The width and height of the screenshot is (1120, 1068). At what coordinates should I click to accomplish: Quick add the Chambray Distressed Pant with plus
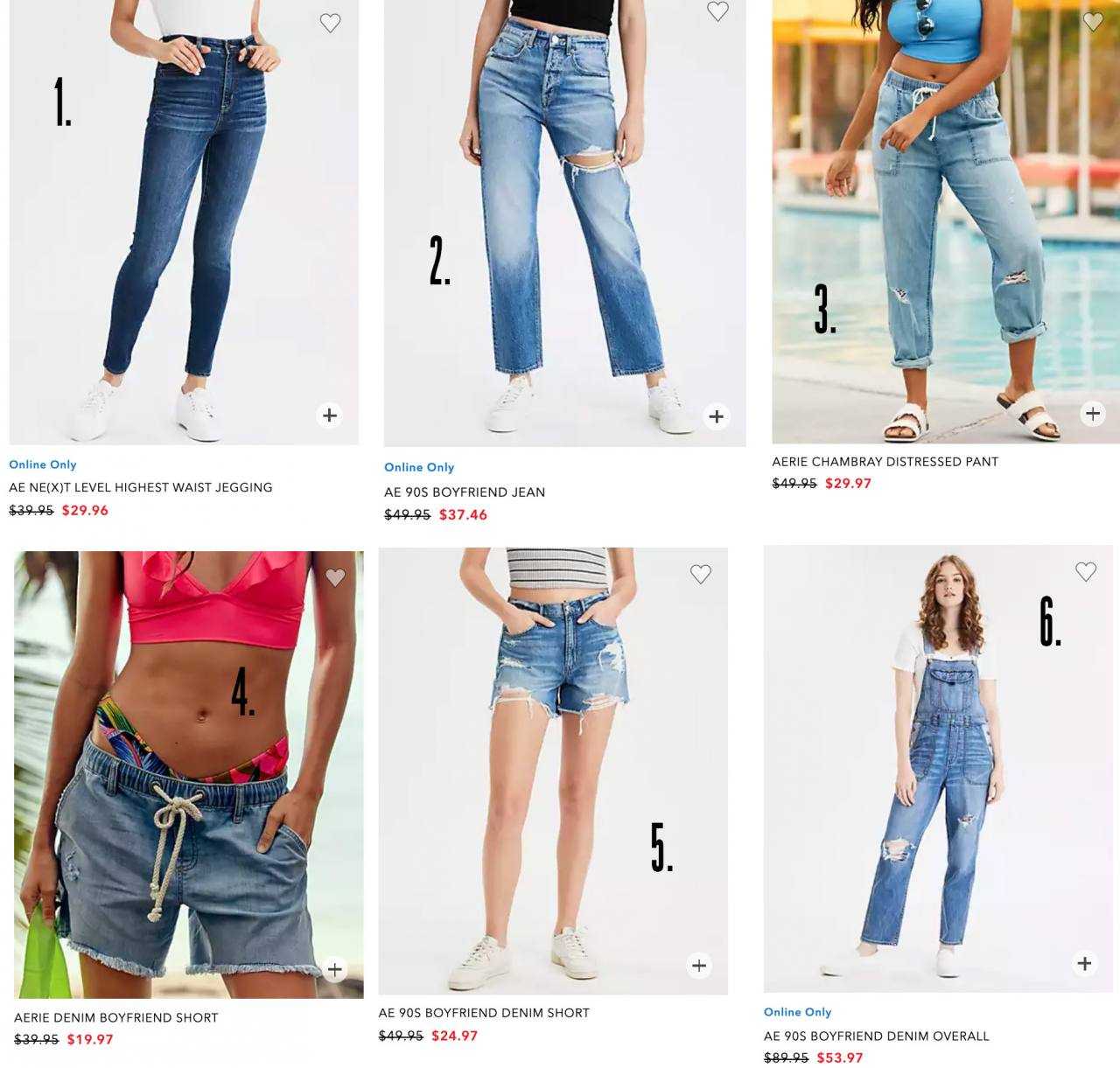coord(1093,414)
